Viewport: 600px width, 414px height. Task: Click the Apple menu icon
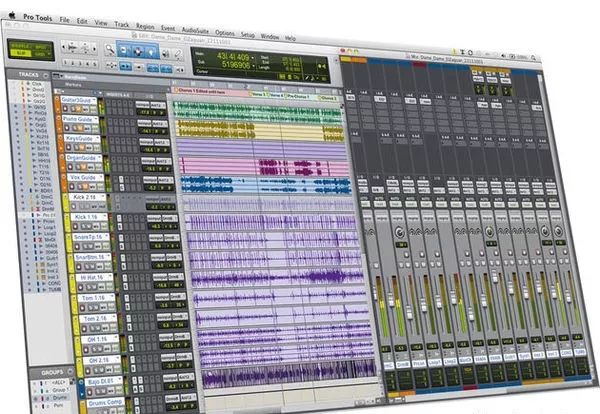(12, 16)
